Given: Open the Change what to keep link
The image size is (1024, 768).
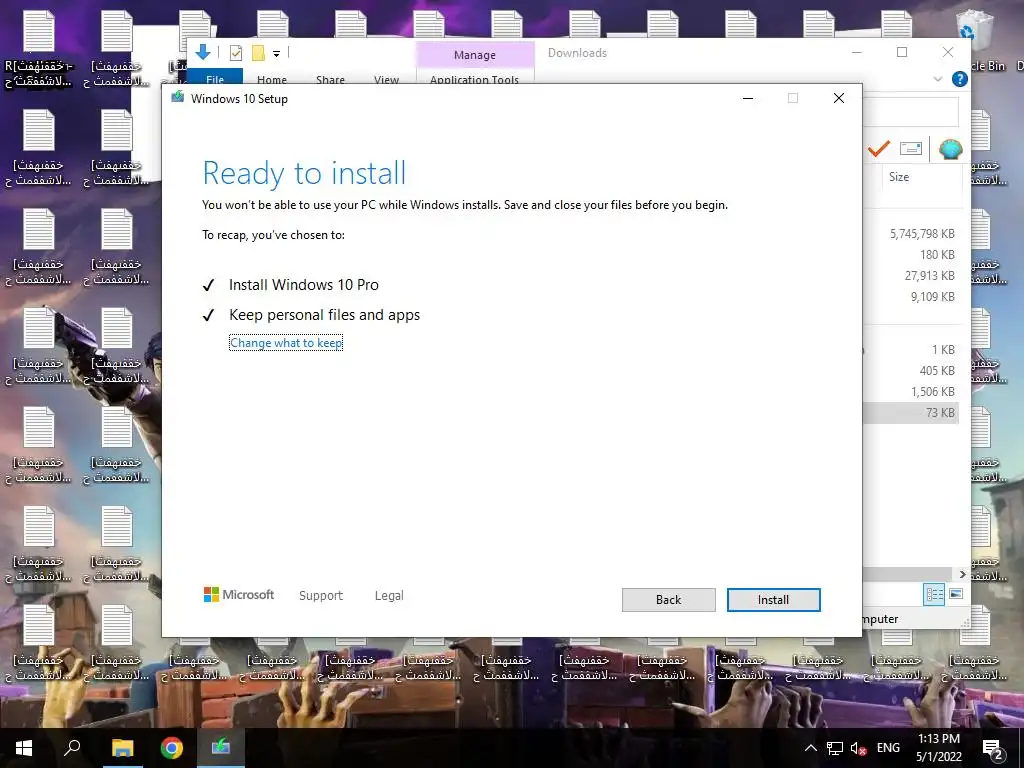Looking at the screenshot, I should coord(286,343).
